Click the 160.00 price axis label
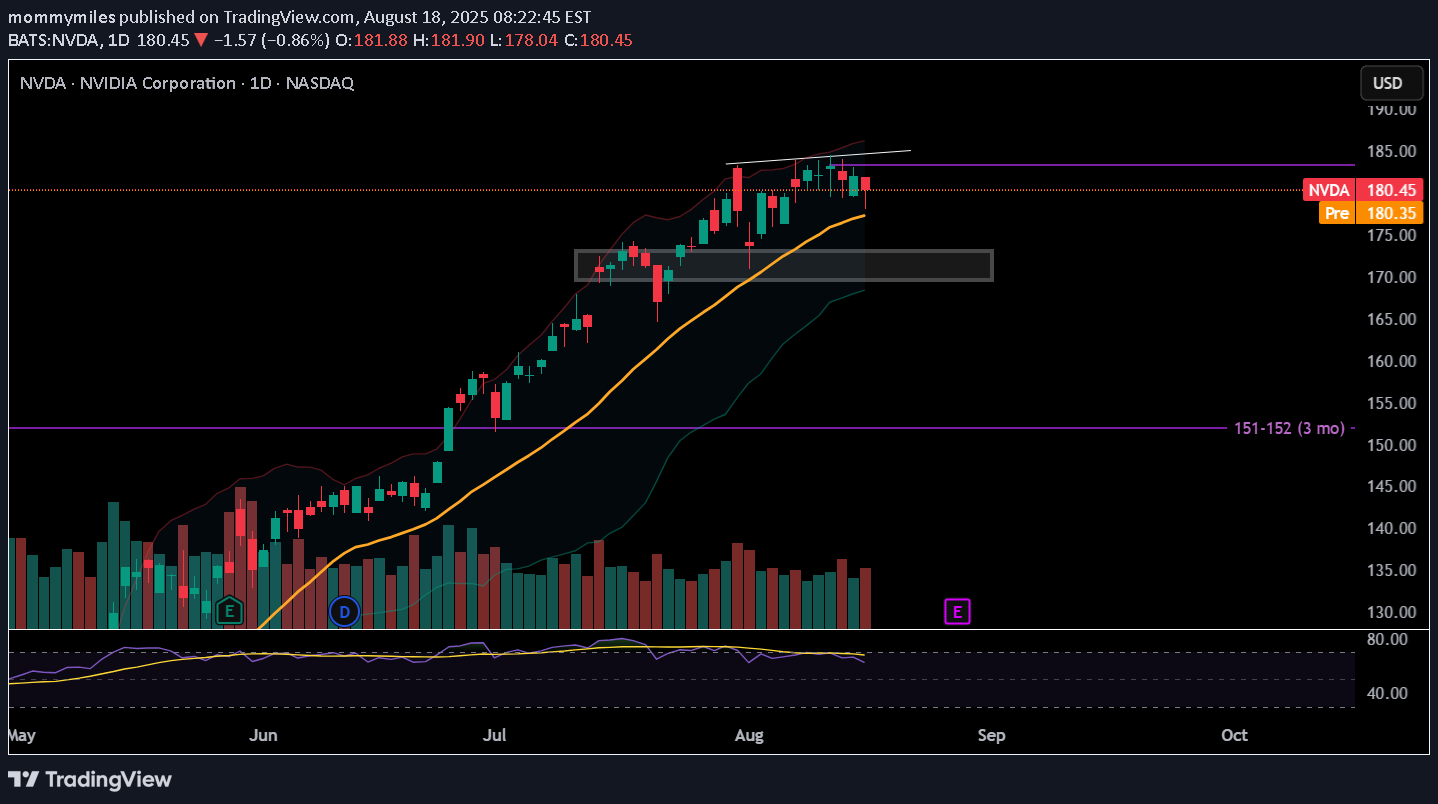This screenshot has height=804, width=1438. coord(1392,362)
